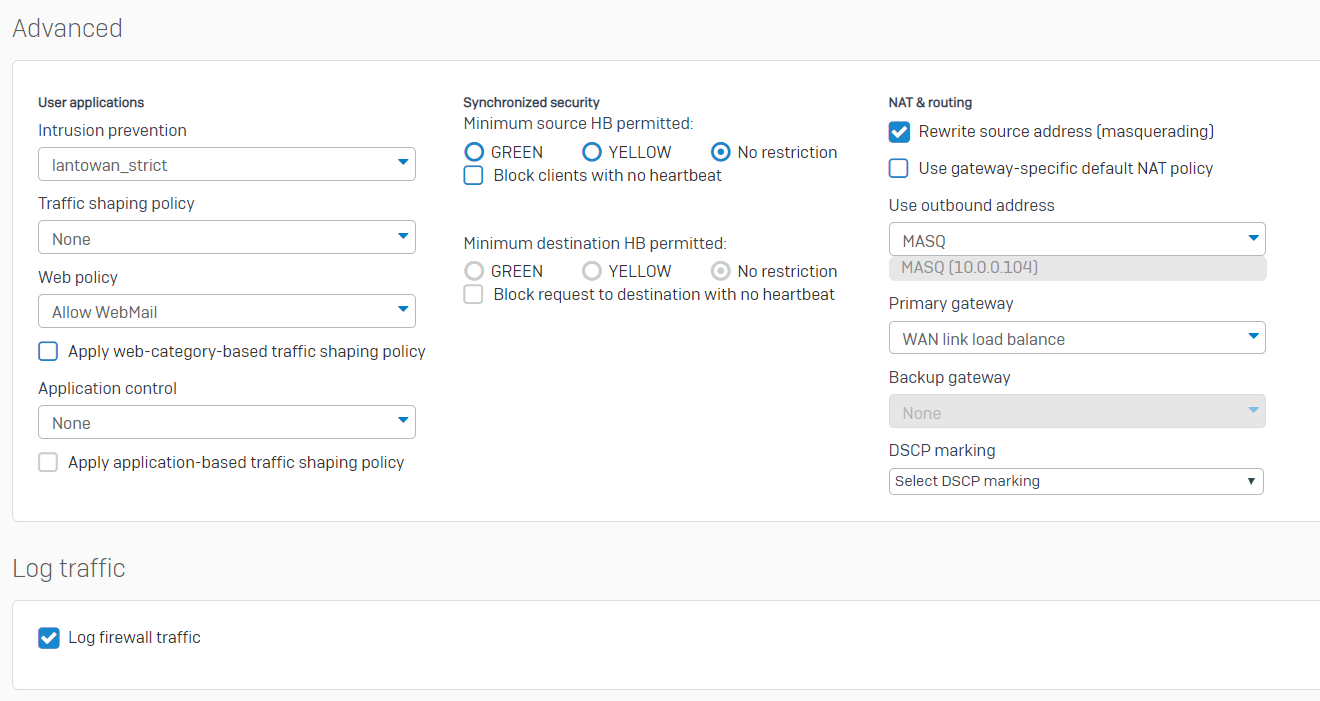Screen dimensions: 1320x701
Task: Select GREEN for minimum source HB
Action: click(x=474, y=152)
